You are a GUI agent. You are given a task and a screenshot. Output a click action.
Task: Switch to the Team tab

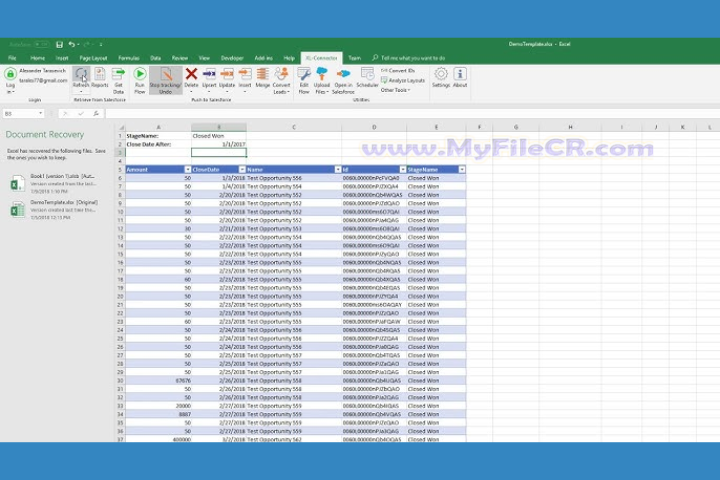pos(354,58)
